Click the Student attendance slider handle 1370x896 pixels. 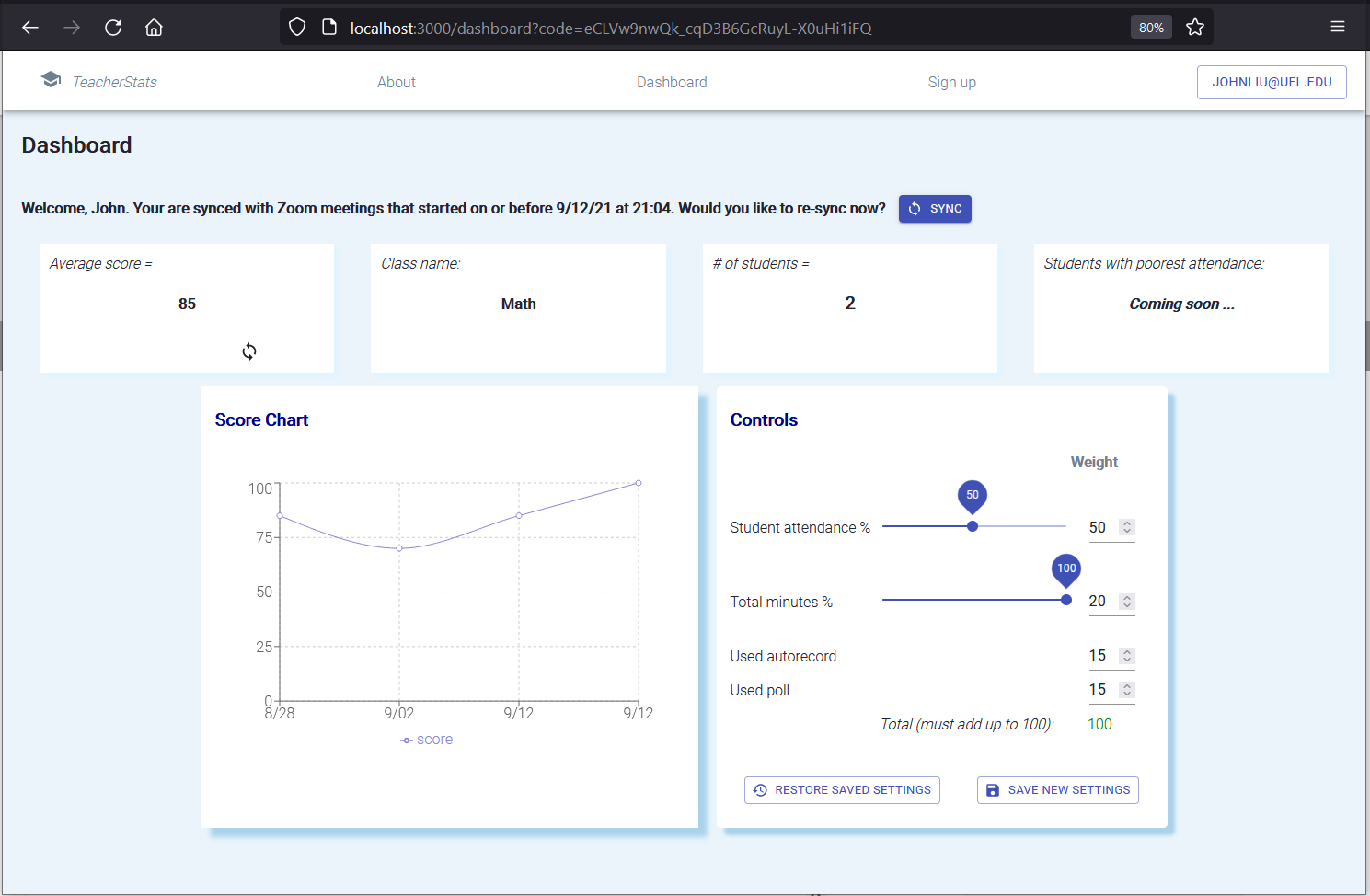click(x=973, y=526)
